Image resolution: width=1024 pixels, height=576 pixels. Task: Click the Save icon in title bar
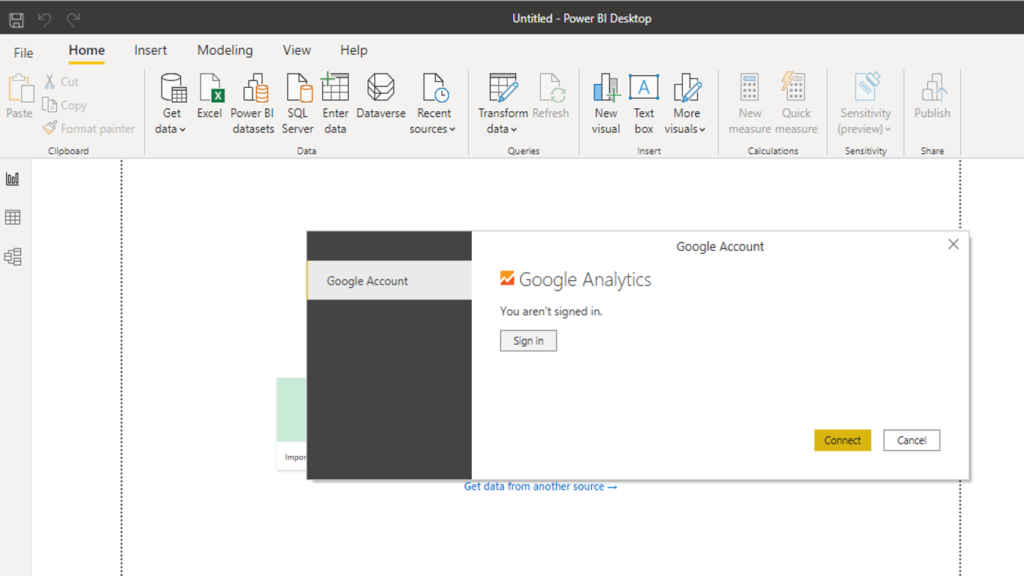(16, 20)
